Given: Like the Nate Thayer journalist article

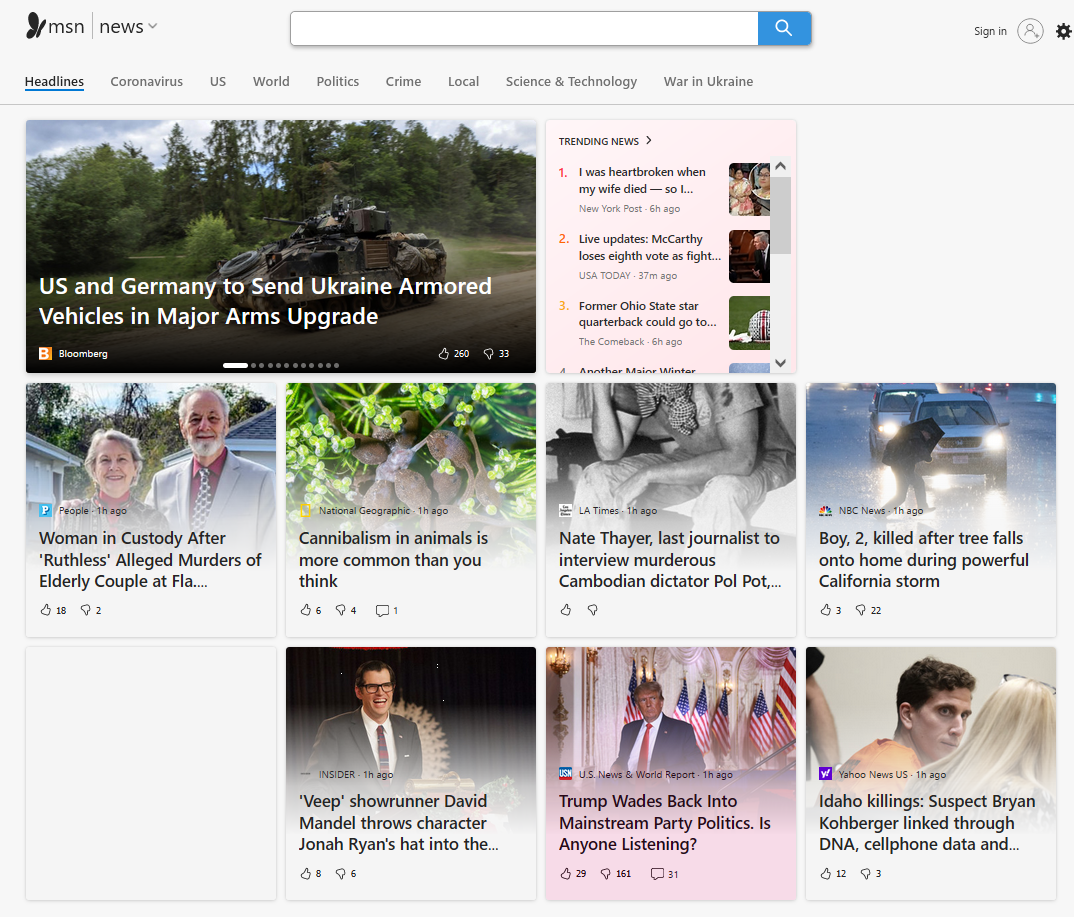Looking at the screenshot, I should 566,610.
